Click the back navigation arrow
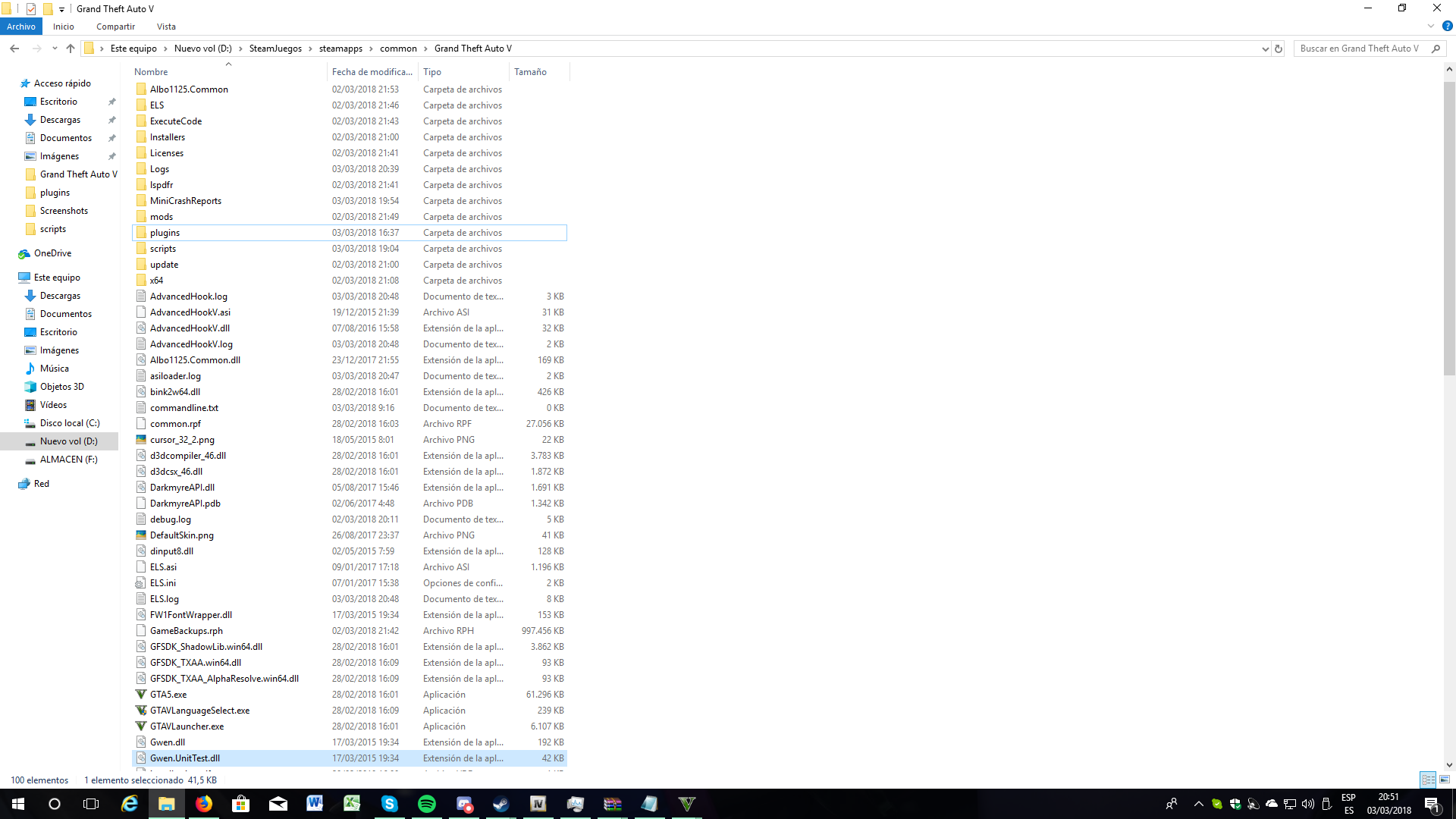The image size is (1456, 819). point(14,49)
